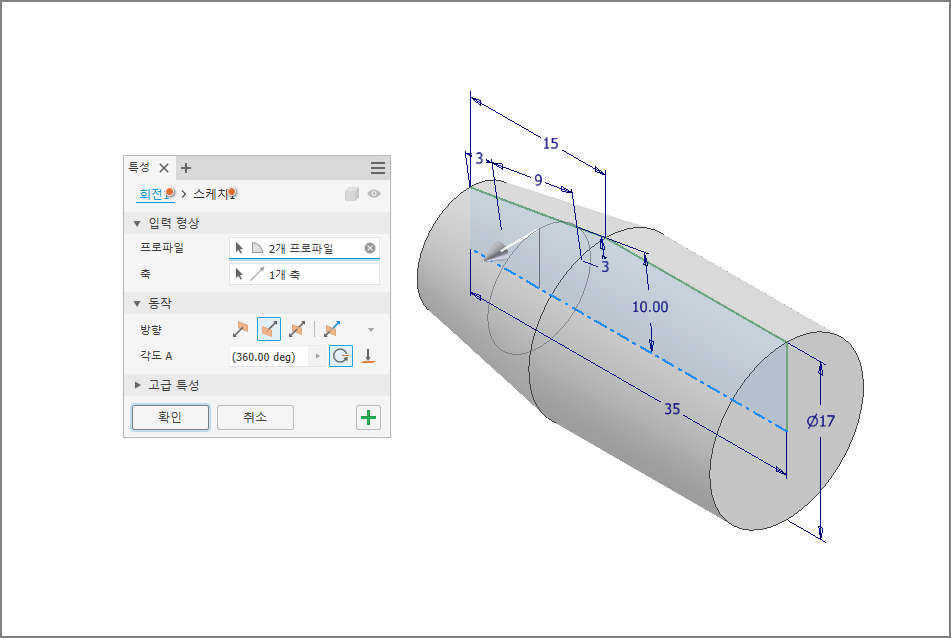This screenshot has width=951, height=638.
Task: Collapse the 입력 형상 section
Action: (137, 223)
